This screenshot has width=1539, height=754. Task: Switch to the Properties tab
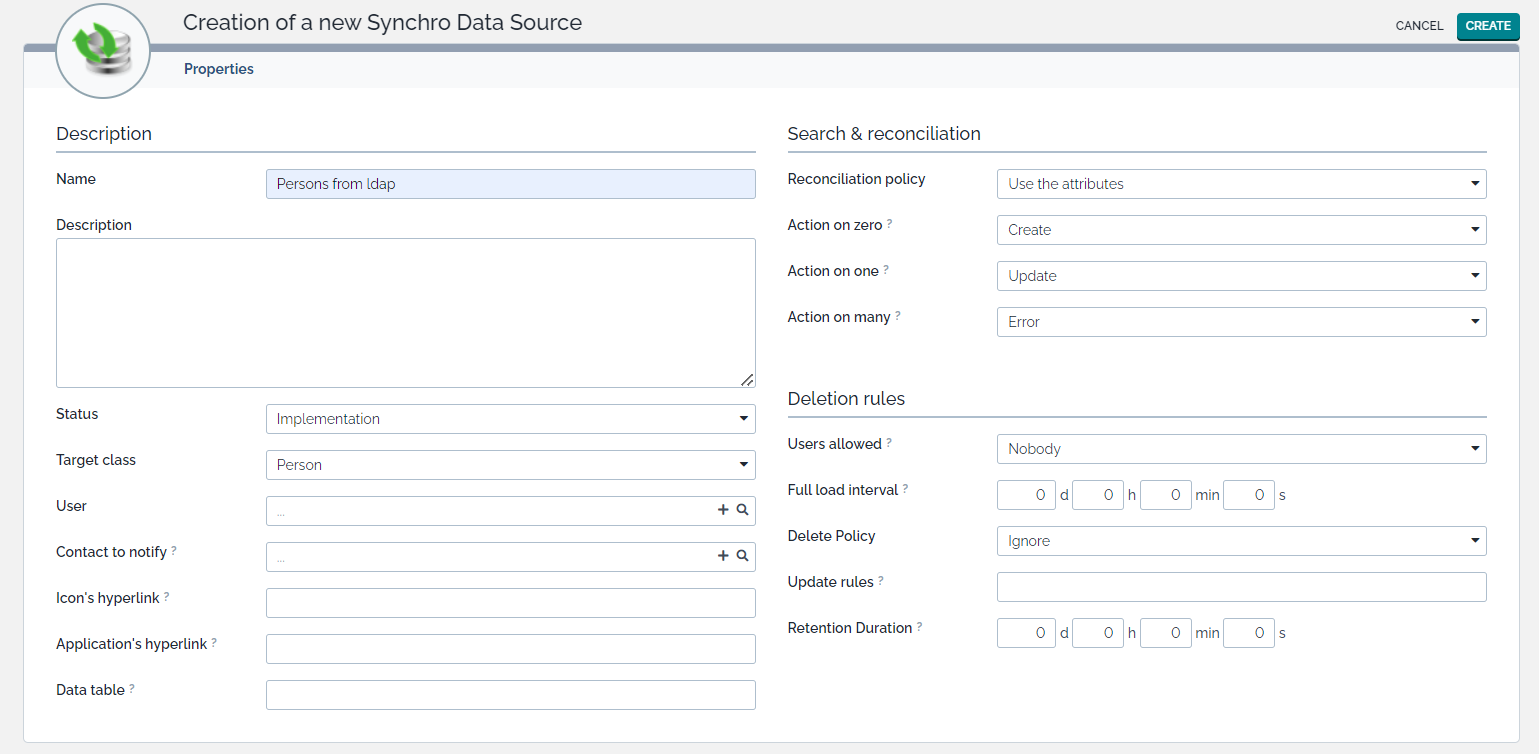point(219,69)
